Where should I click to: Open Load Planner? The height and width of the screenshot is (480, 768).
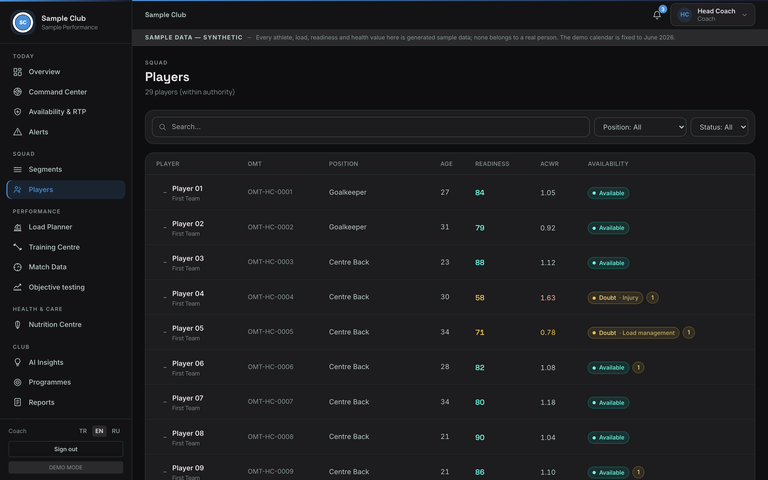pyautogui.click(x=66, y=227)
